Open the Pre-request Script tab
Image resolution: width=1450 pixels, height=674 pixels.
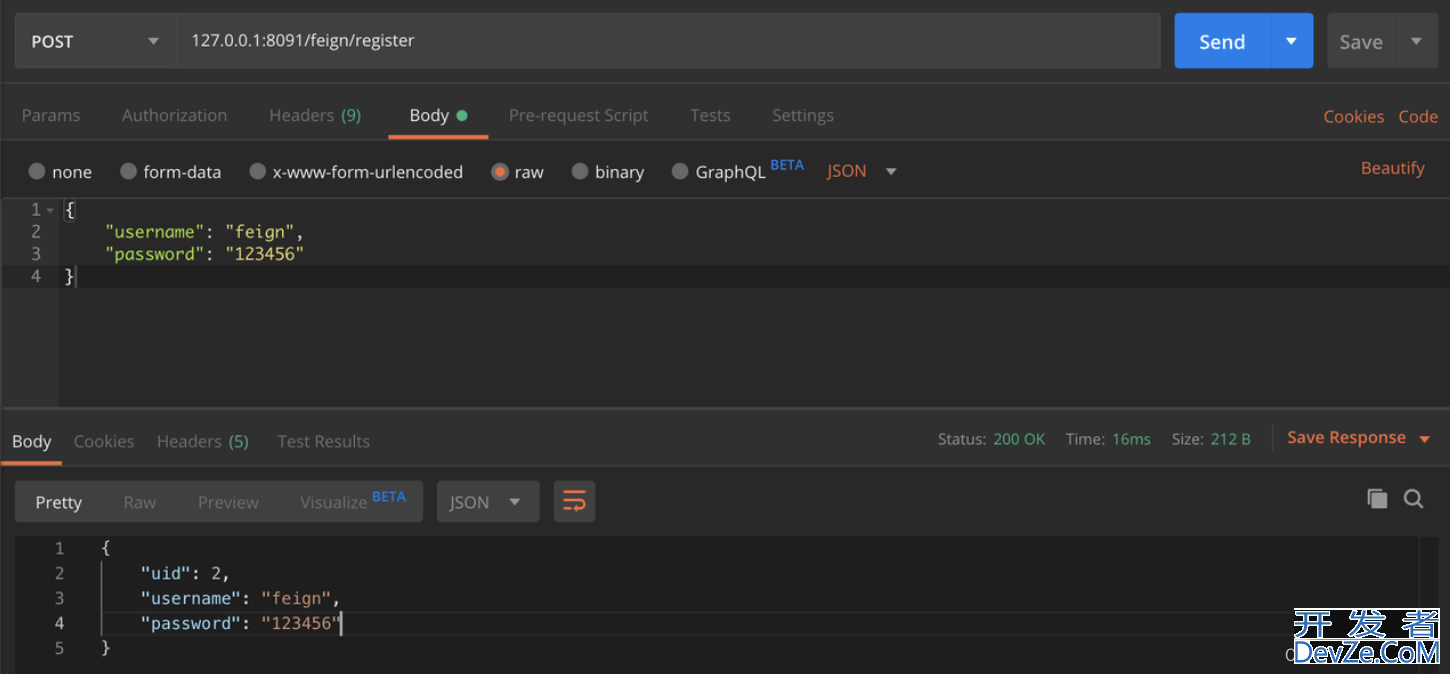pos(578,115)
